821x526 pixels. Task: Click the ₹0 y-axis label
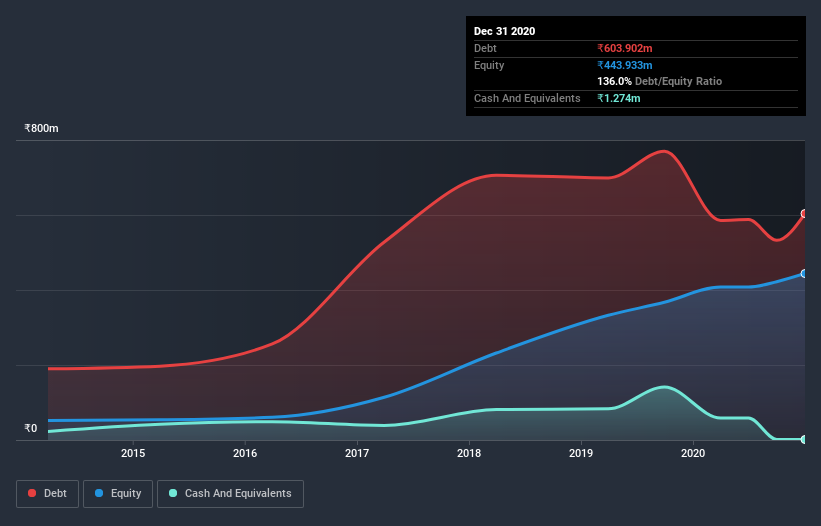tap(31, 428)
